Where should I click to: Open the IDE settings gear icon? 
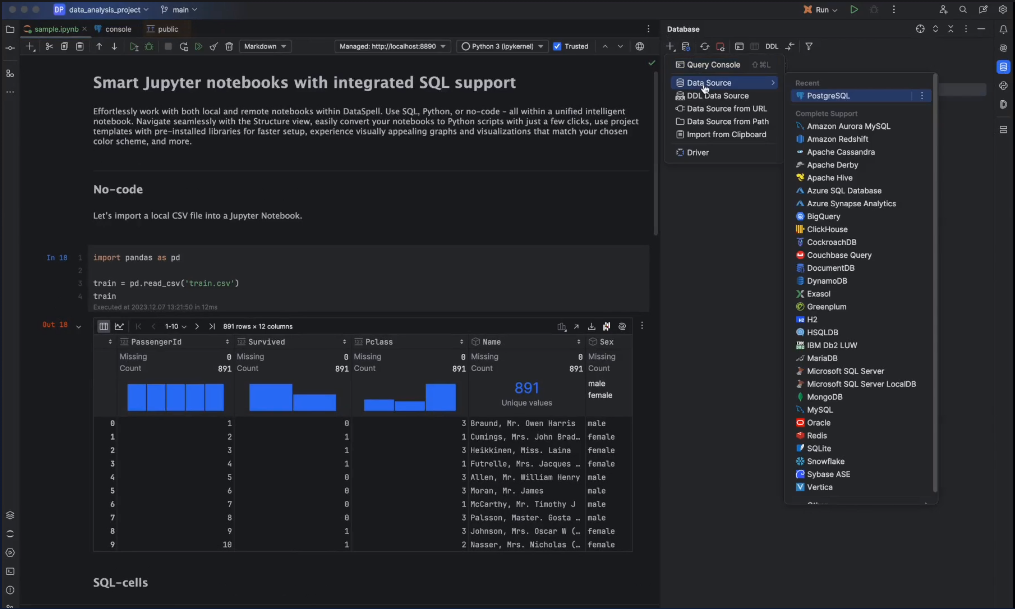point(1003,10)
